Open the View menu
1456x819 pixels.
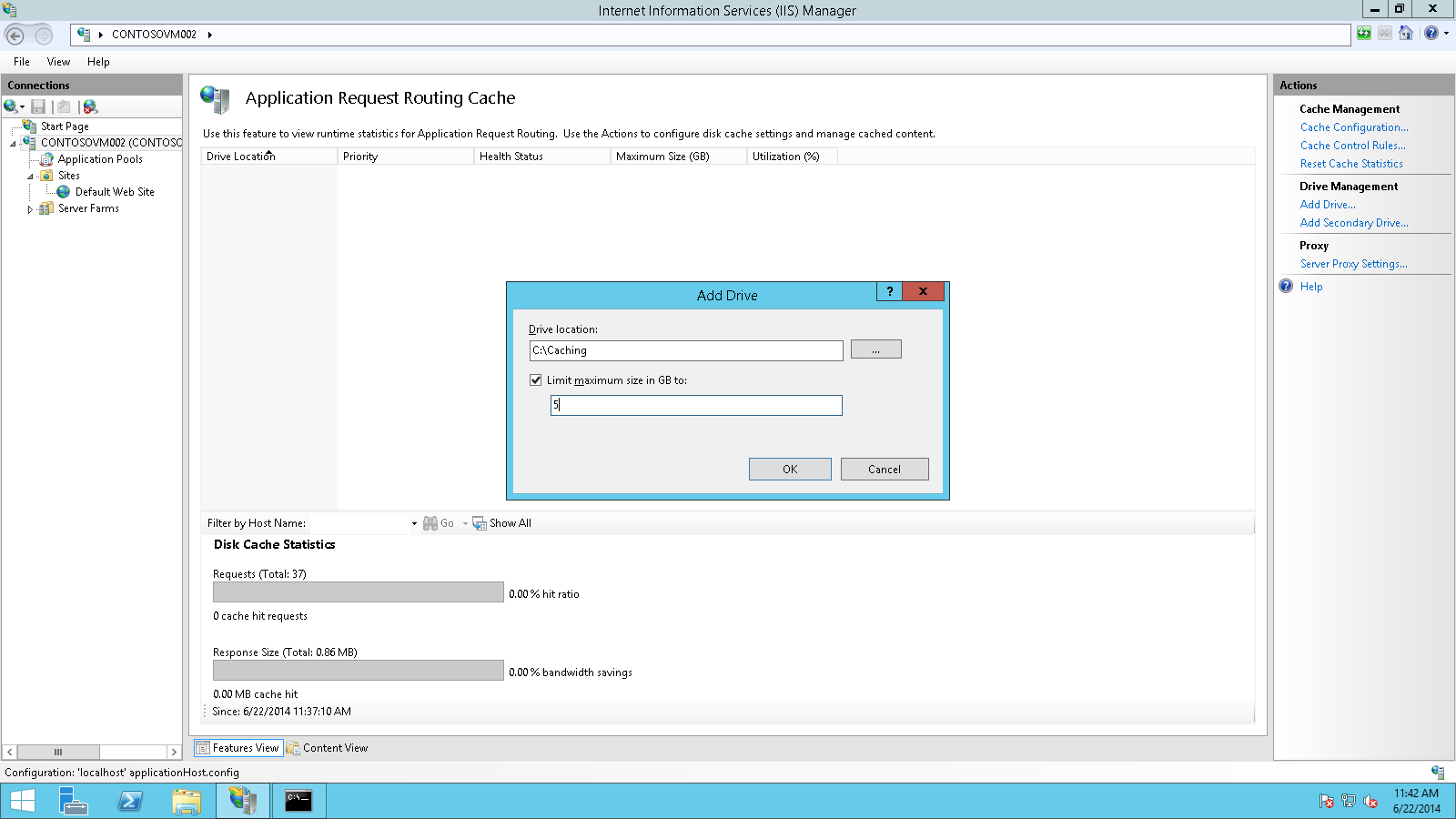(x=58, y=62)
